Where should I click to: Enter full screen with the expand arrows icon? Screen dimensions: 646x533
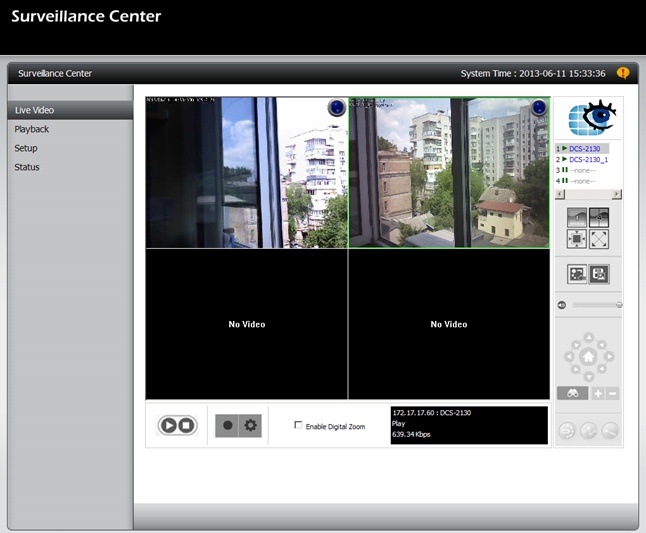tap(599, 239)
